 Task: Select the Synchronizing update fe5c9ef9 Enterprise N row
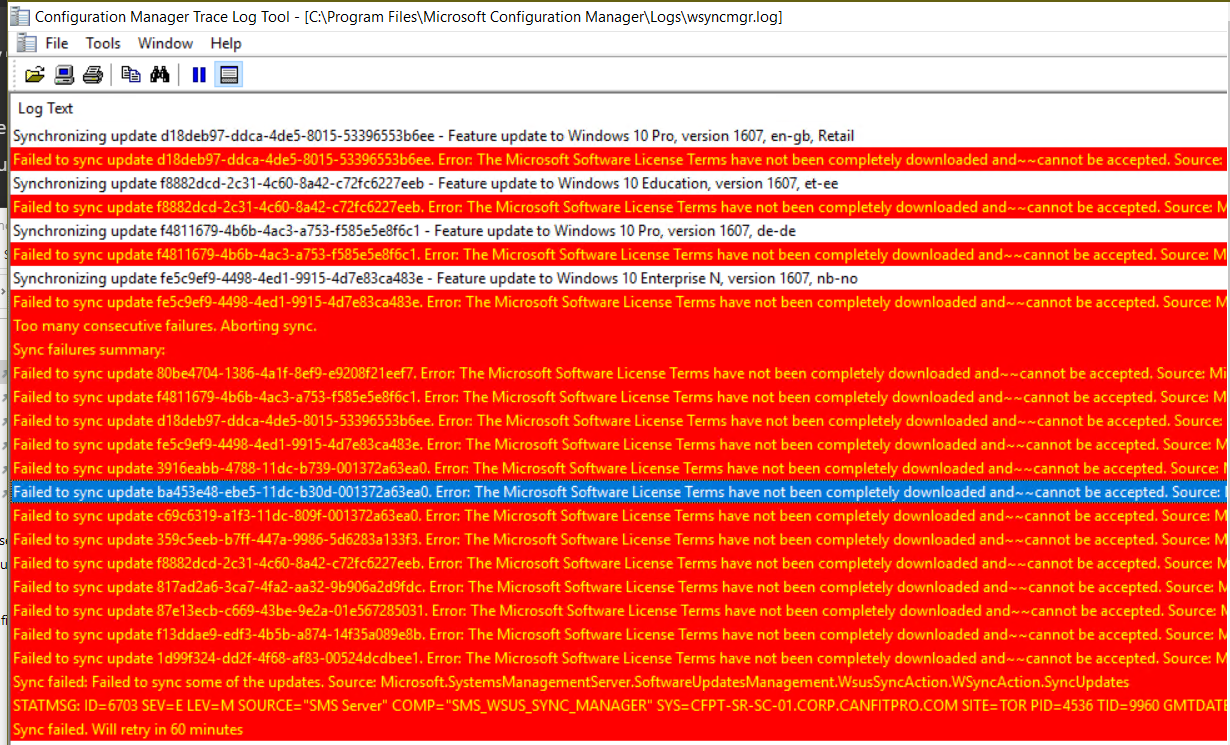pyautogui.click(x=619, y=279)
